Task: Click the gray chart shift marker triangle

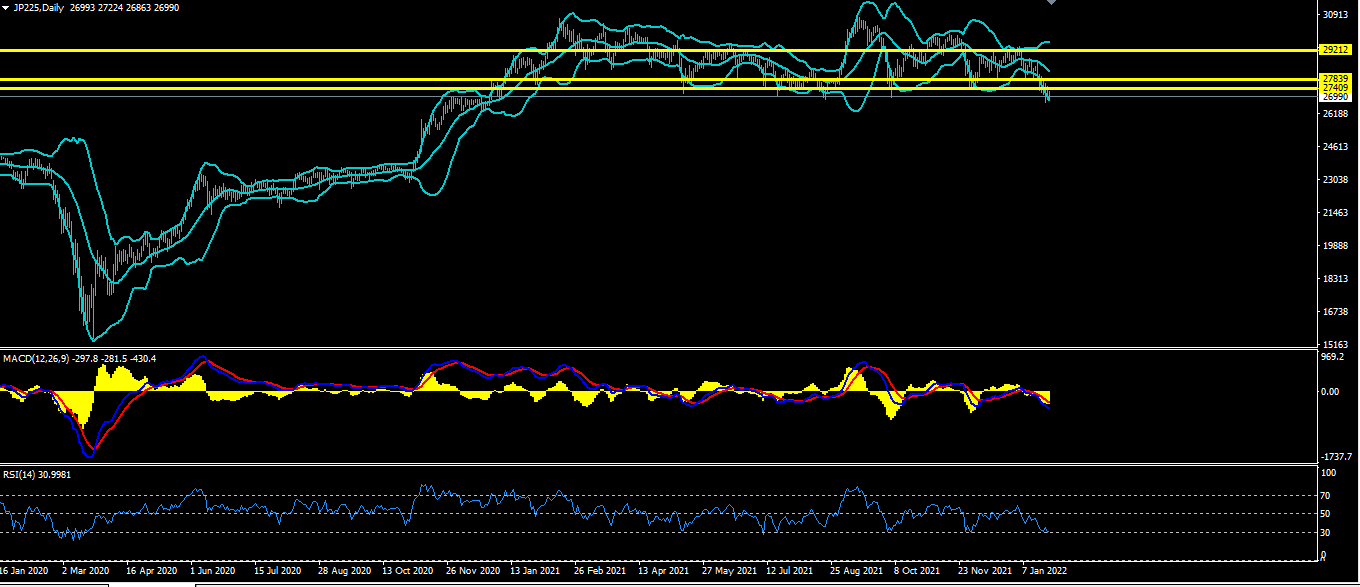Action: pos(1051,3)
